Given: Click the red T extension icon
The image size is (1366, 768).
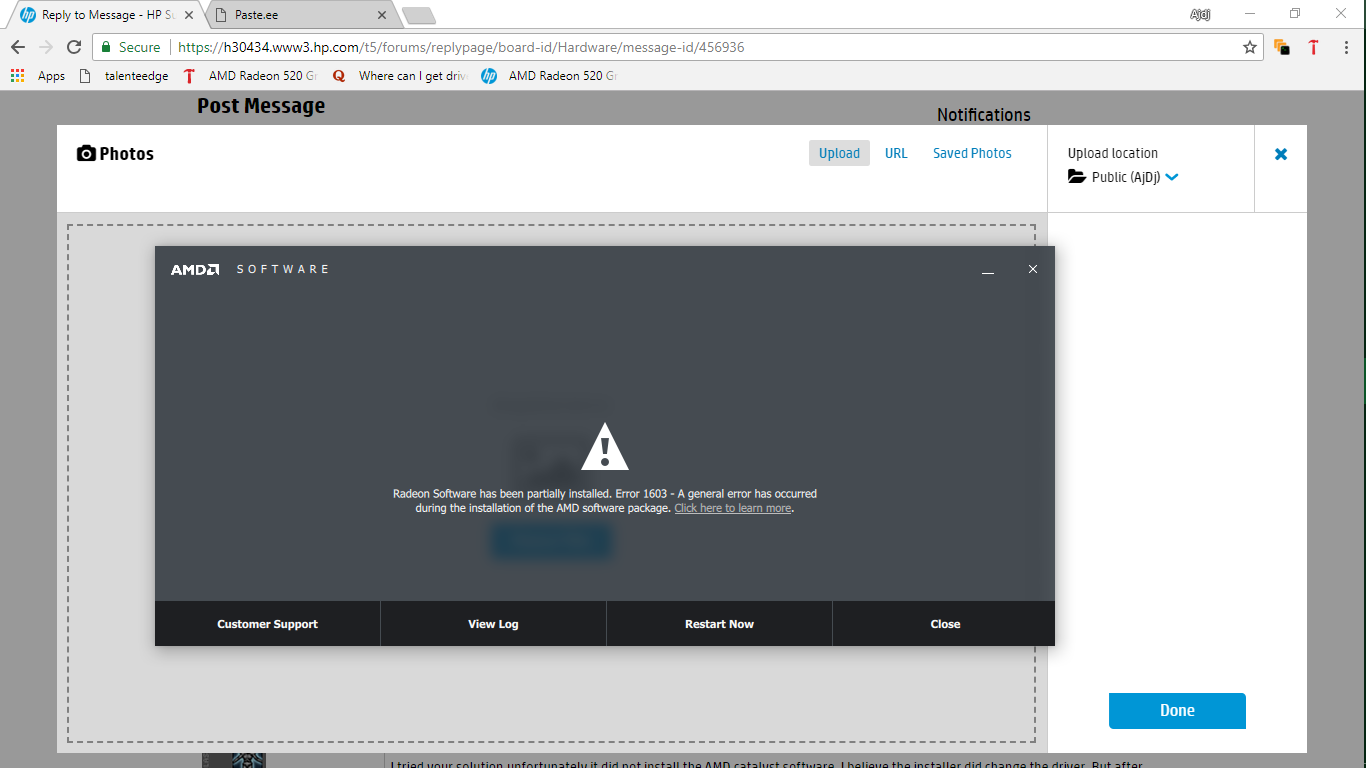Looking at the screenshot, I should (1313, 47).
